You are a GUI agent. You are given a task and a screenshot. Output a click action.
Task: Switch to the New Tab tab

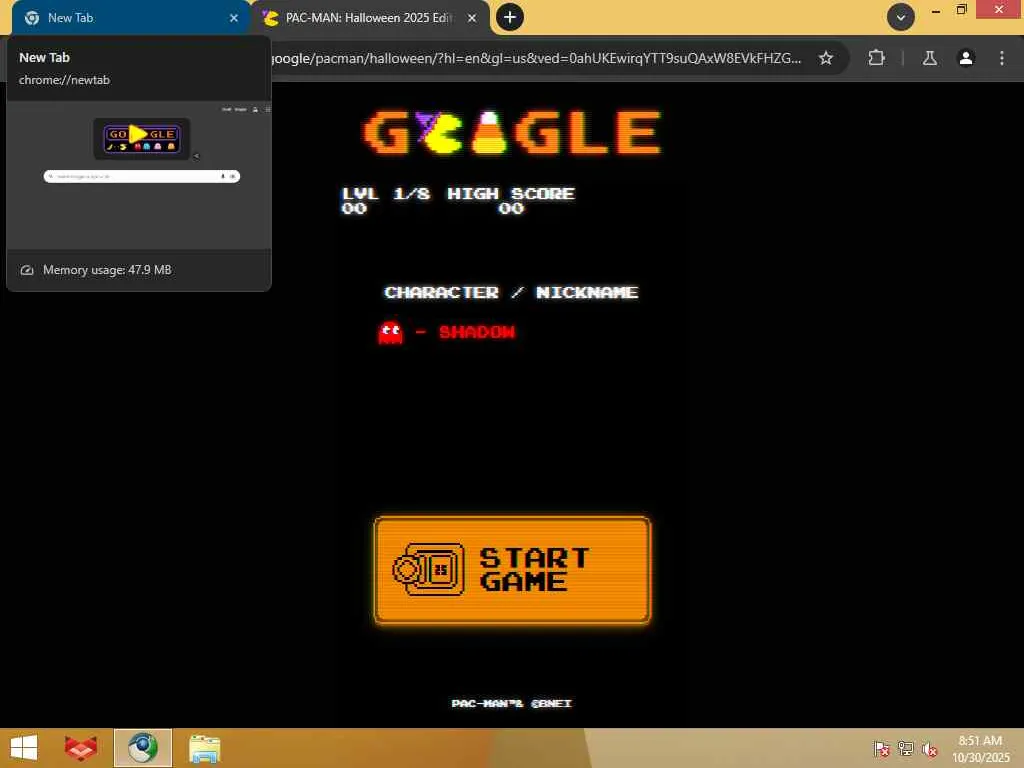click(x=129, y=18)
